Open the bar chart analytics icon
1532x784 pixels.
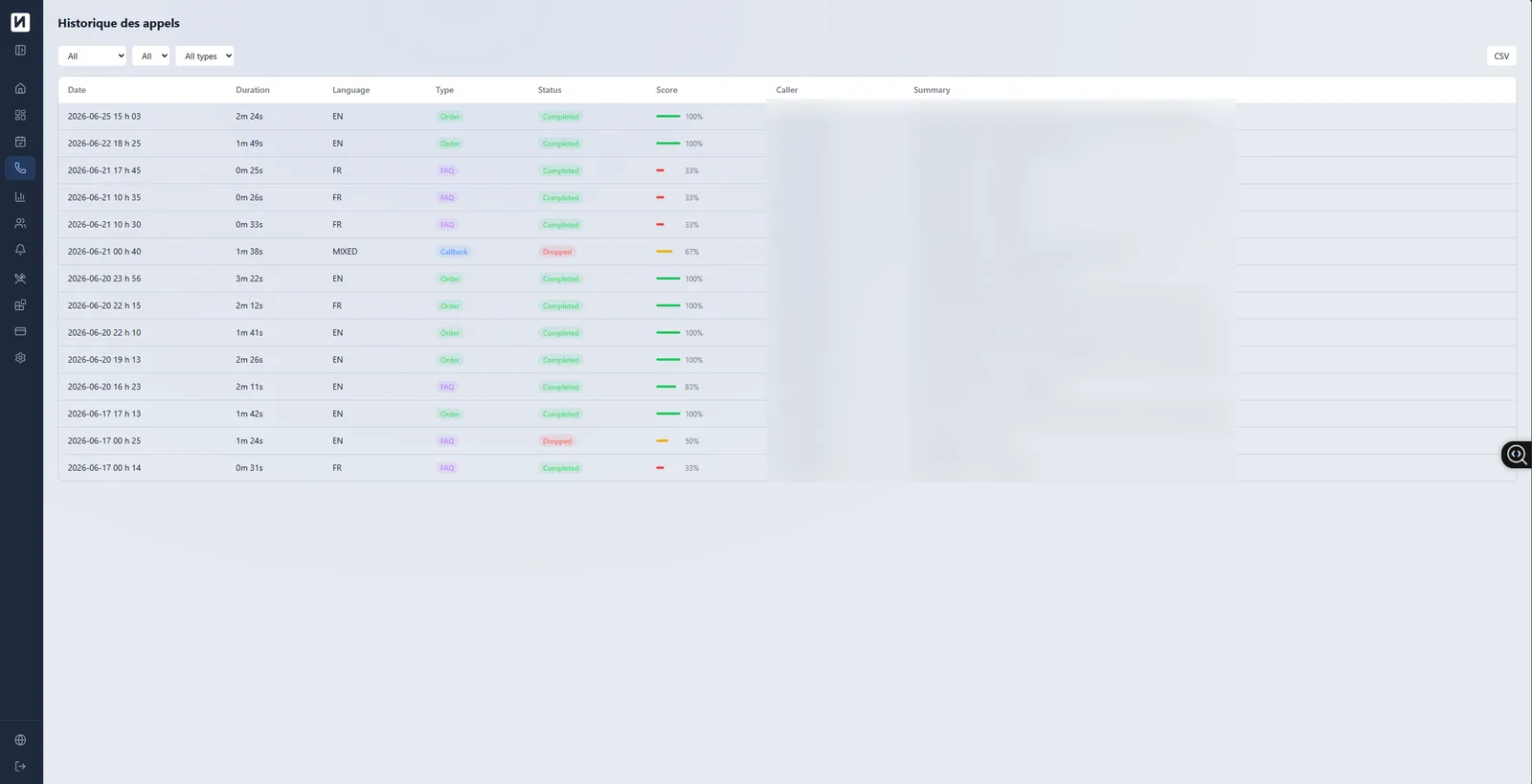coord(20,196)
